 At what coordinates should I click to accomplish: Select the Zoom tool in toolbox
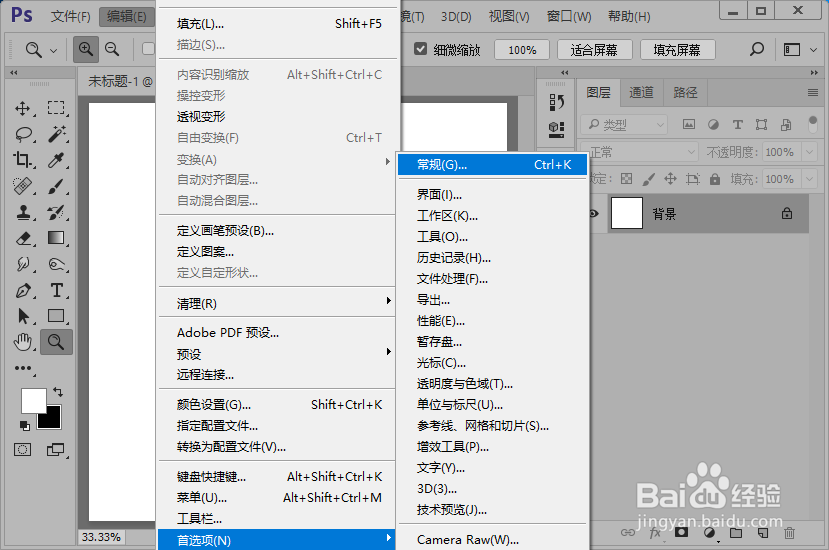(56, 342)
